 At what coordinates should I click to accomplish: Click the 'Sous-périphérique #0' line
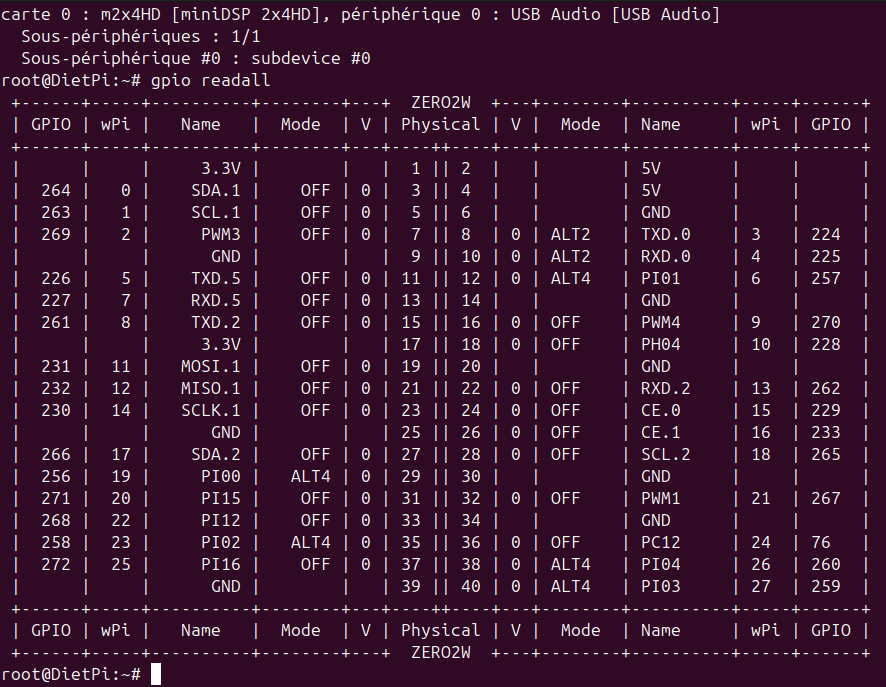[196, 58]
